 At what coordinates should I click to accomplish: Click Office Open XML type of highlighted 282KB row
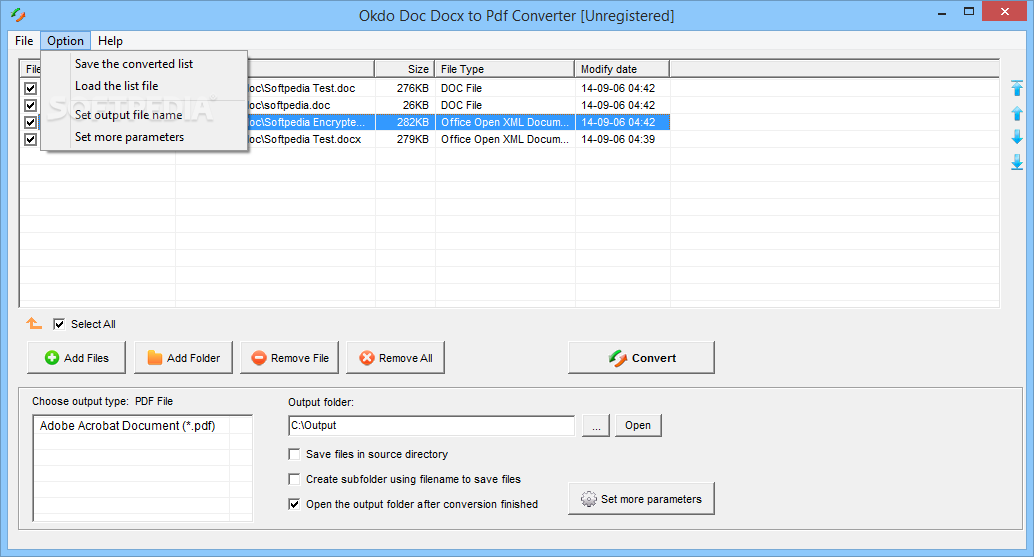pos(504,123)
